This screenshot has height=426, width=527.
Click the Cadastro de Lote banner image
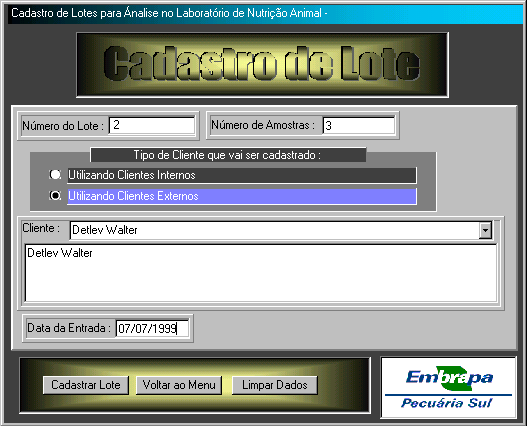[x=262, y=65]
